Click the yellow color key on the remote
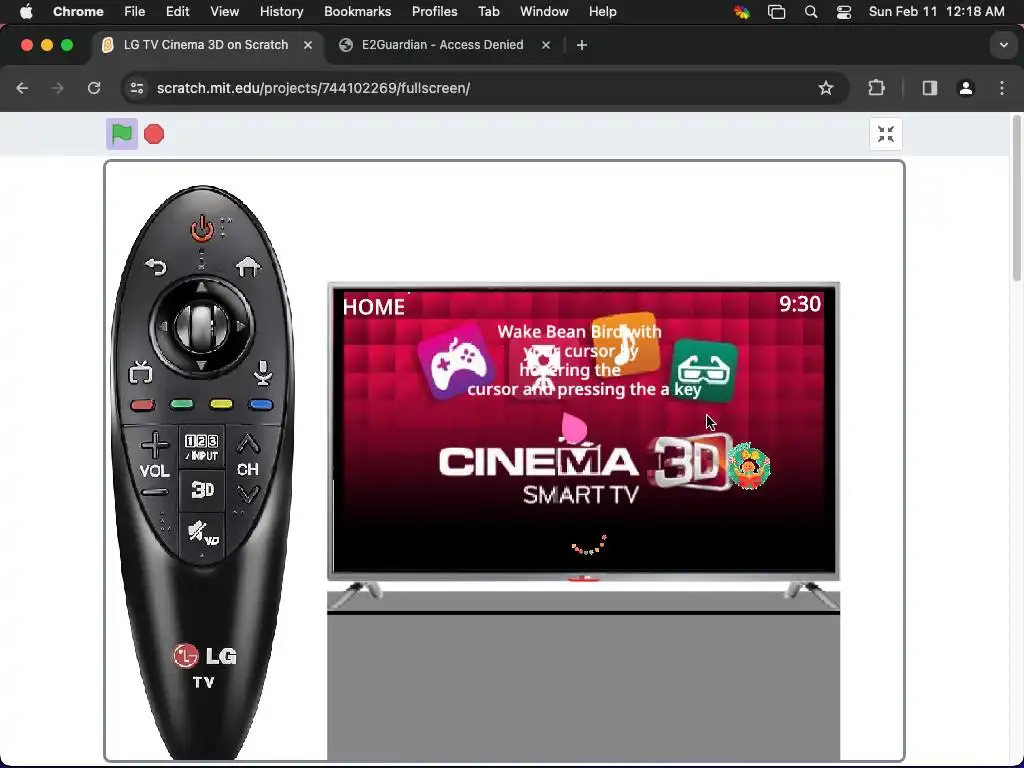The height and width of the screenshot is (768, 1024). click(221, 405)
